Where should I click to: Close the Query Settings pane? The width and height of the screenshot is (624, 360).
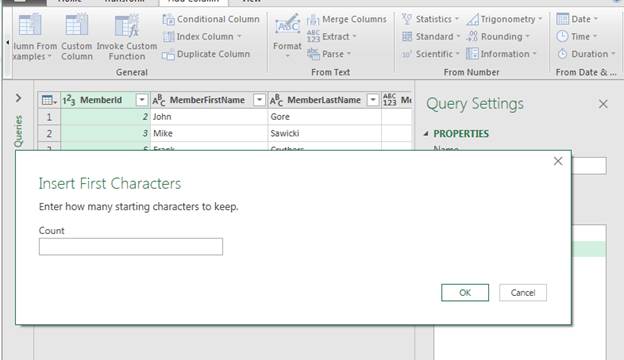click(603, 104)
